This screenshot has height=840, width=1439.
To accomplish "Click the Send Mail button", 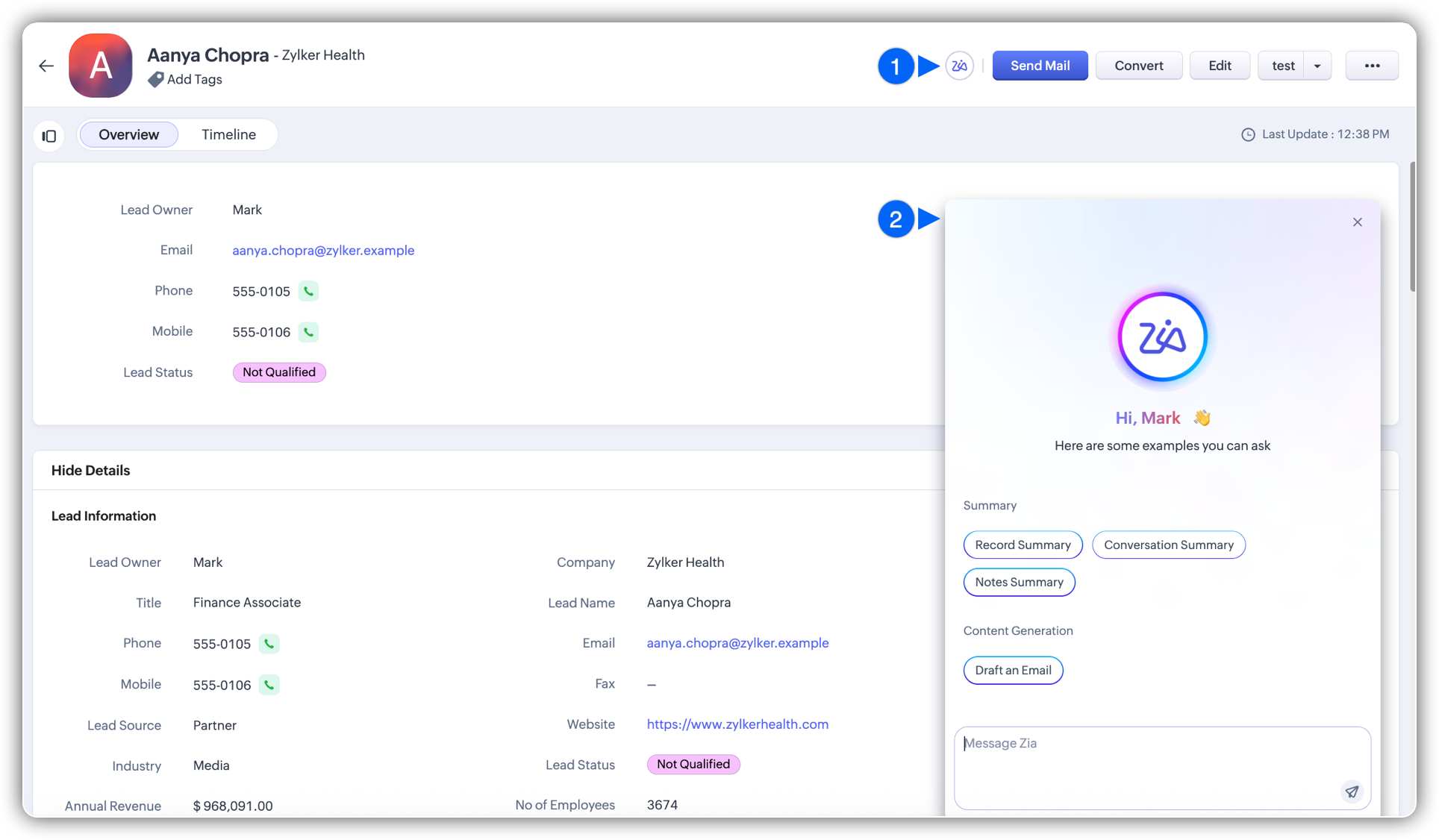I will click(x=1040, y=66).
